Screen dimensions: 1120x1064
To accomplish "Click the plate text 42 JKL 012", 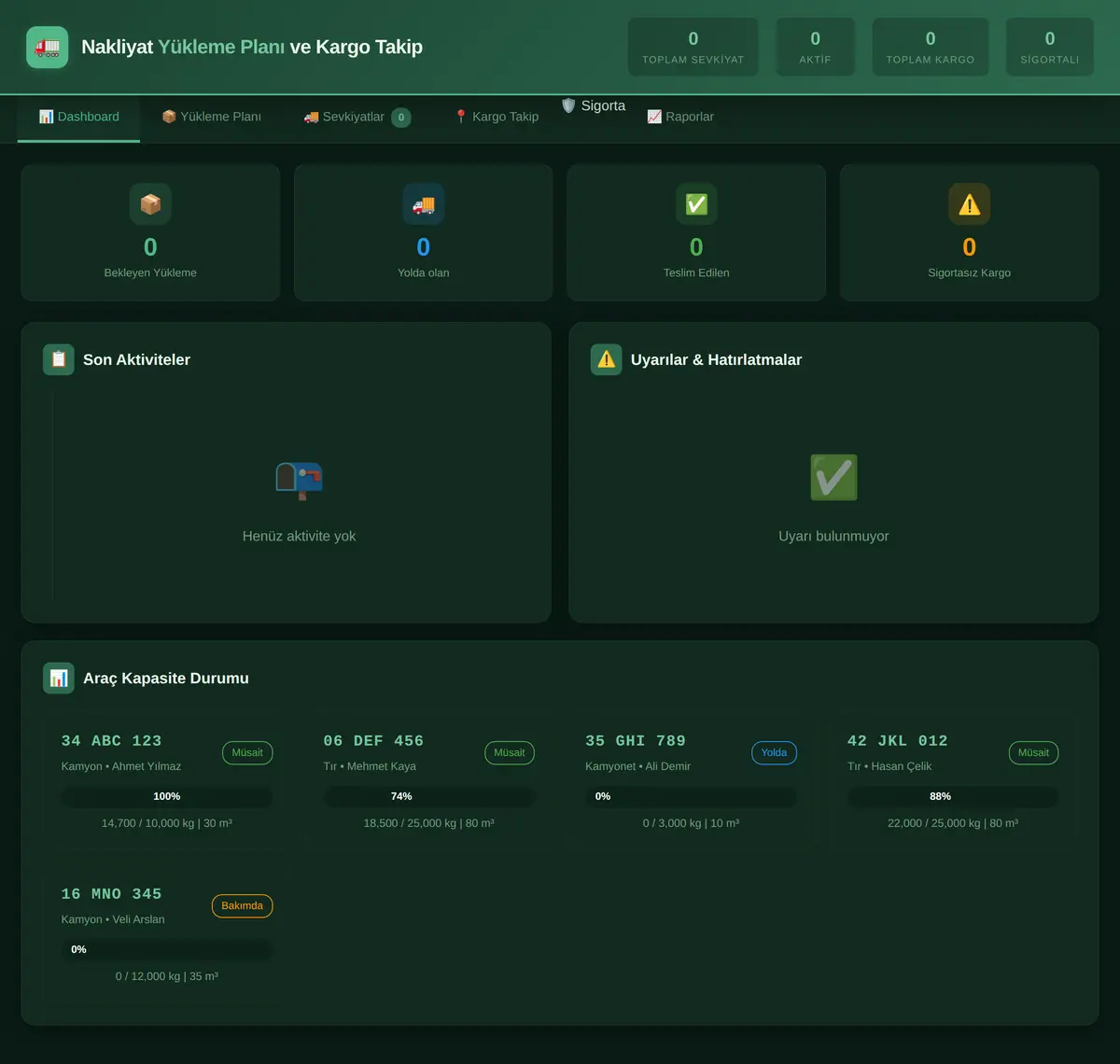I will (x=898, y=741).
